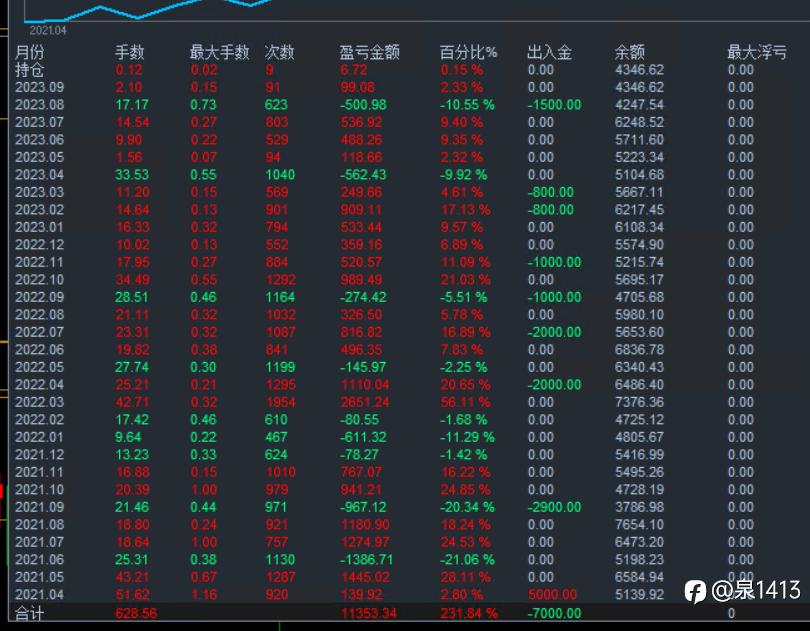This screenshot has height=631, width=810.
Task: Click the 1.16 max lots cell
Action: click(204, 595)
